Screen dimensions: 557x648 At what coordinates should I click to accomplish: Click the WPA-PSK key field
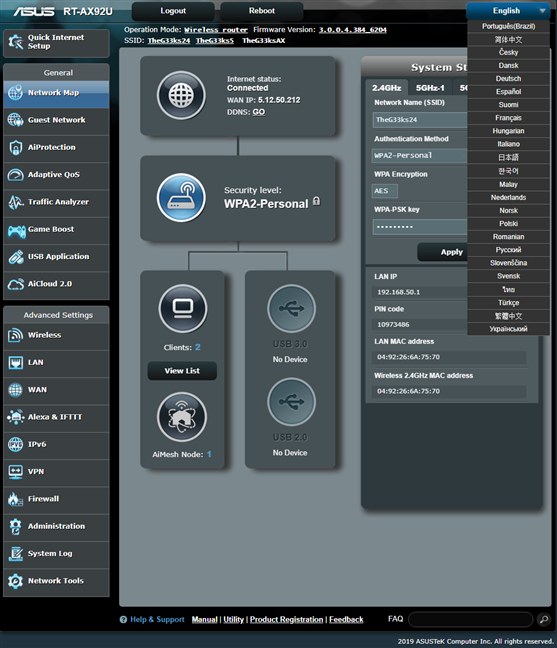pyautogui.click(x=420, y=226)
